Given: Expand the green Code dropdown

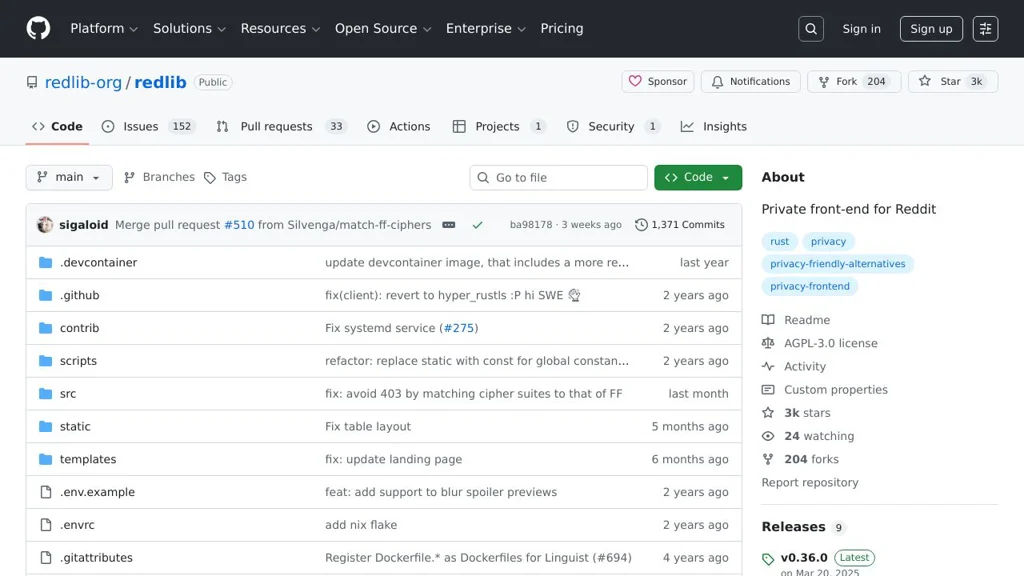Looking at the screenshot, I should tap(698, 177).
